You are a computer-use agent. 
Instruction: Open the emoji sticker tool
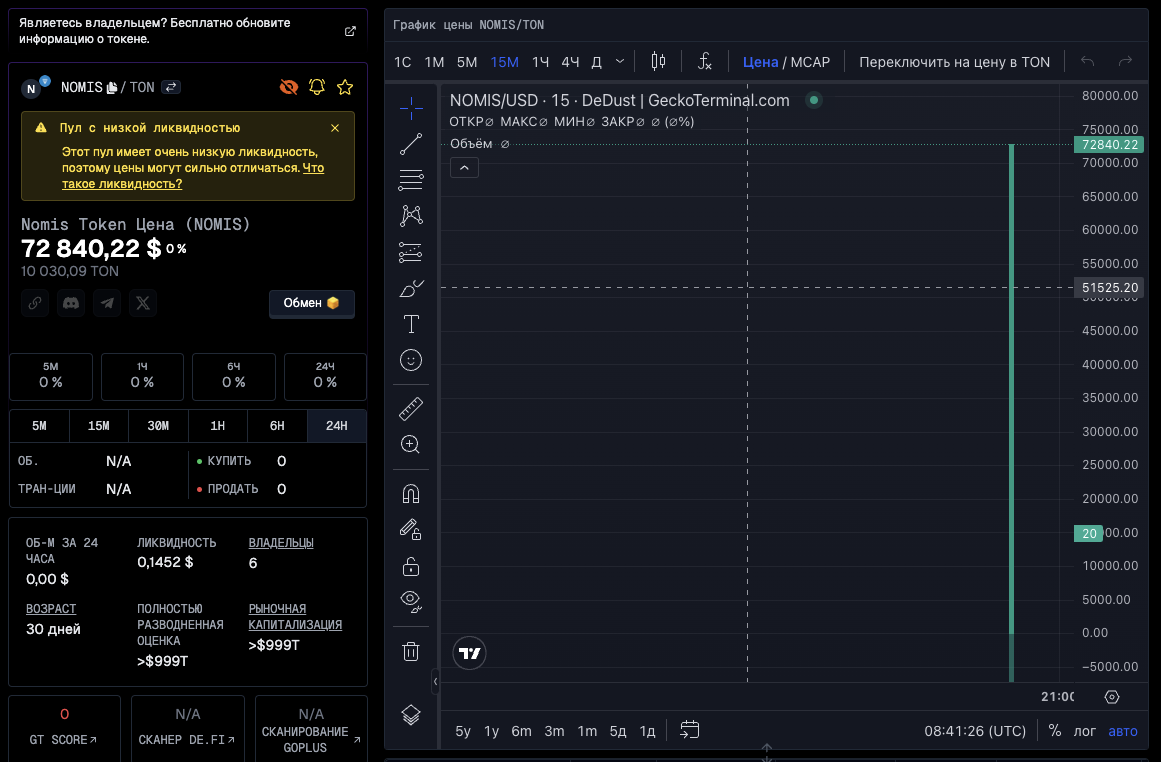pyautogui.click(x=411, y=360)
